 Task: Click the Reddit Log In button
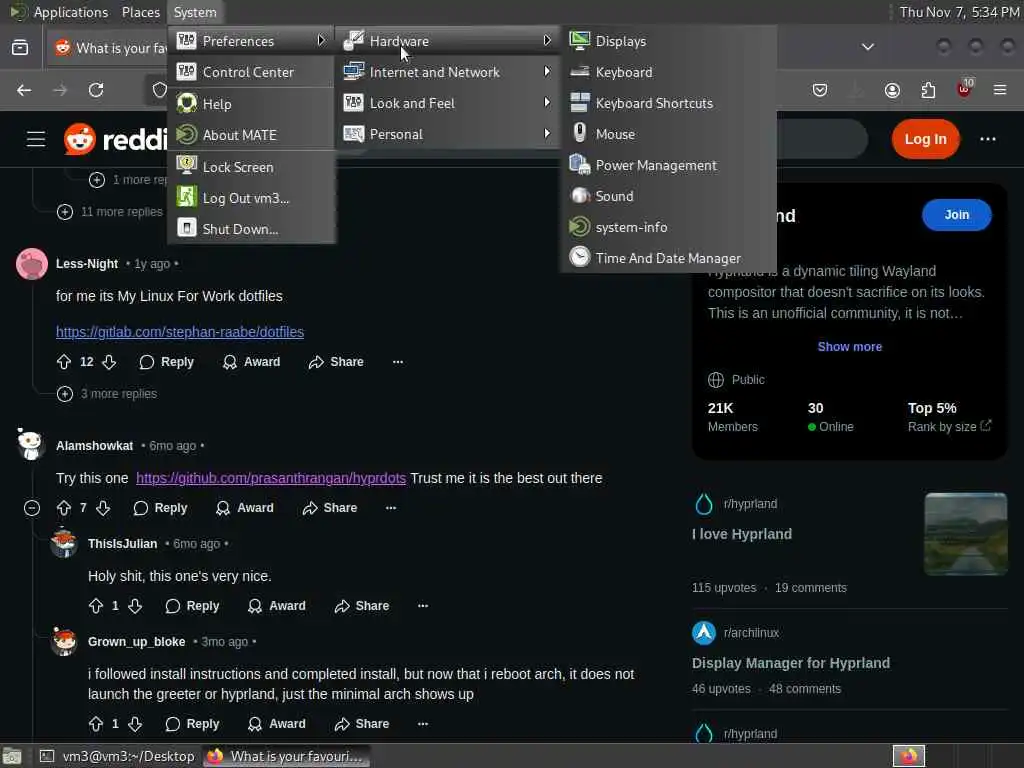coord(925,139)
